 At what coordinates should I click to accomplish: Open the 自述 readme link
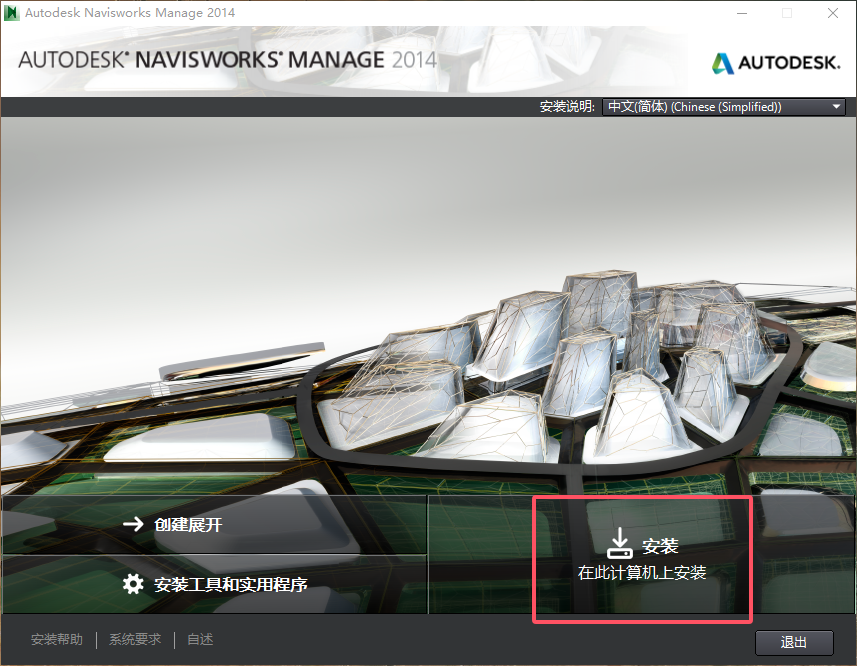(200, 639)
